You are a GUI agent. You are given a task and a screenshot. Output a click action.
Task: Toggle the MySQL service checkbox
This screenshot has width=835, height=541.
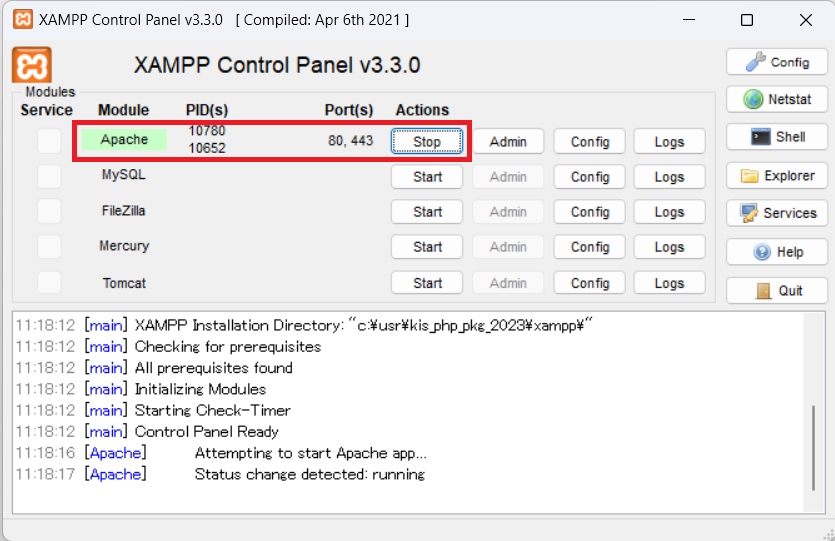pyautogui.click(x=49, y=177)
